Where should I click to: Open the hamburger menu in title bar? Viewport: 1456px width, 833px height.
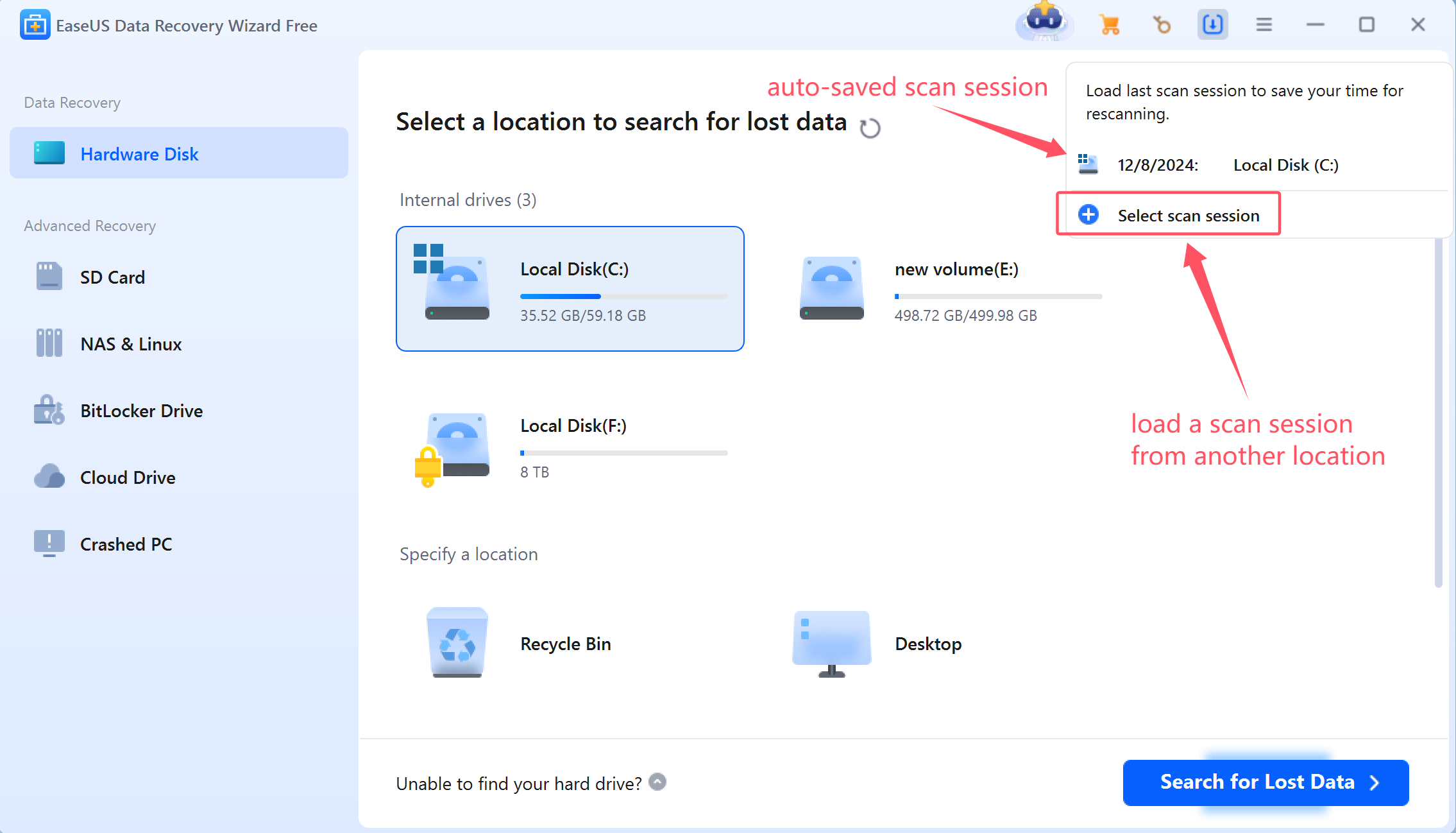point(1264,25)
